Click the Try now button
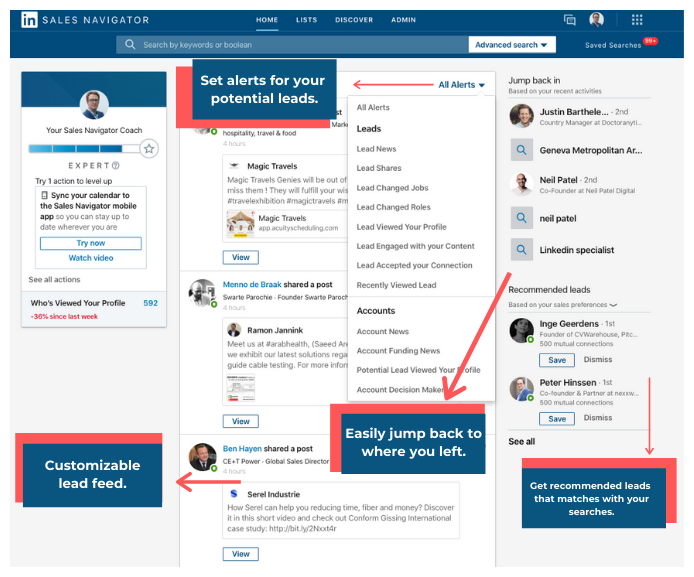The height and width of the screenshot is (577, 694). [x=91, y=243]
